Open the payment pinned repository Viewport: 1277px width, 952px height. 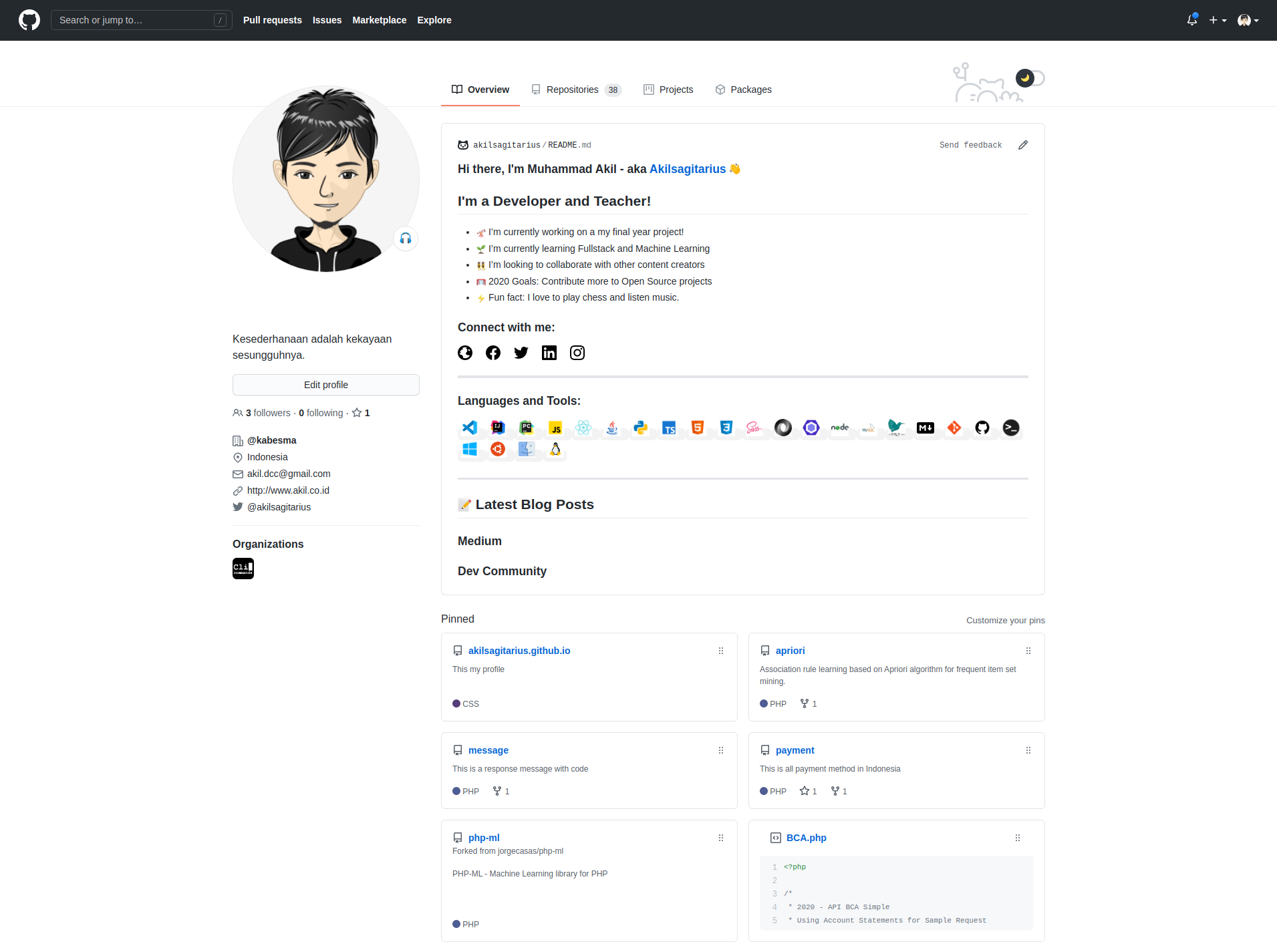tap(795, 750)
